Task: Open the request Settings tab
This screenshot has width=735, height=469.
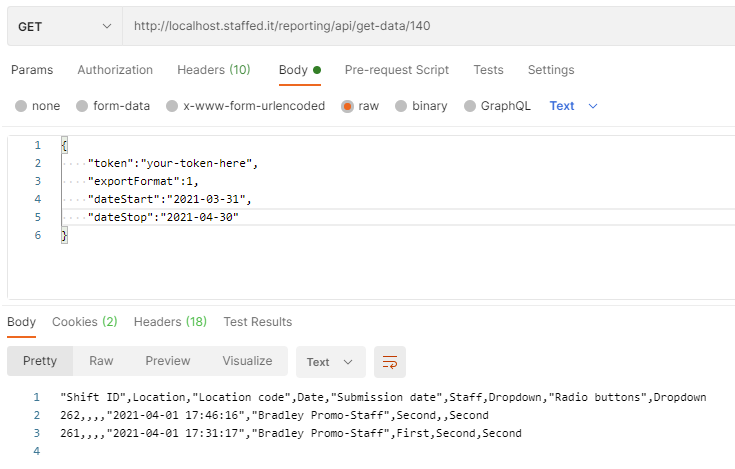Action: 551,70
